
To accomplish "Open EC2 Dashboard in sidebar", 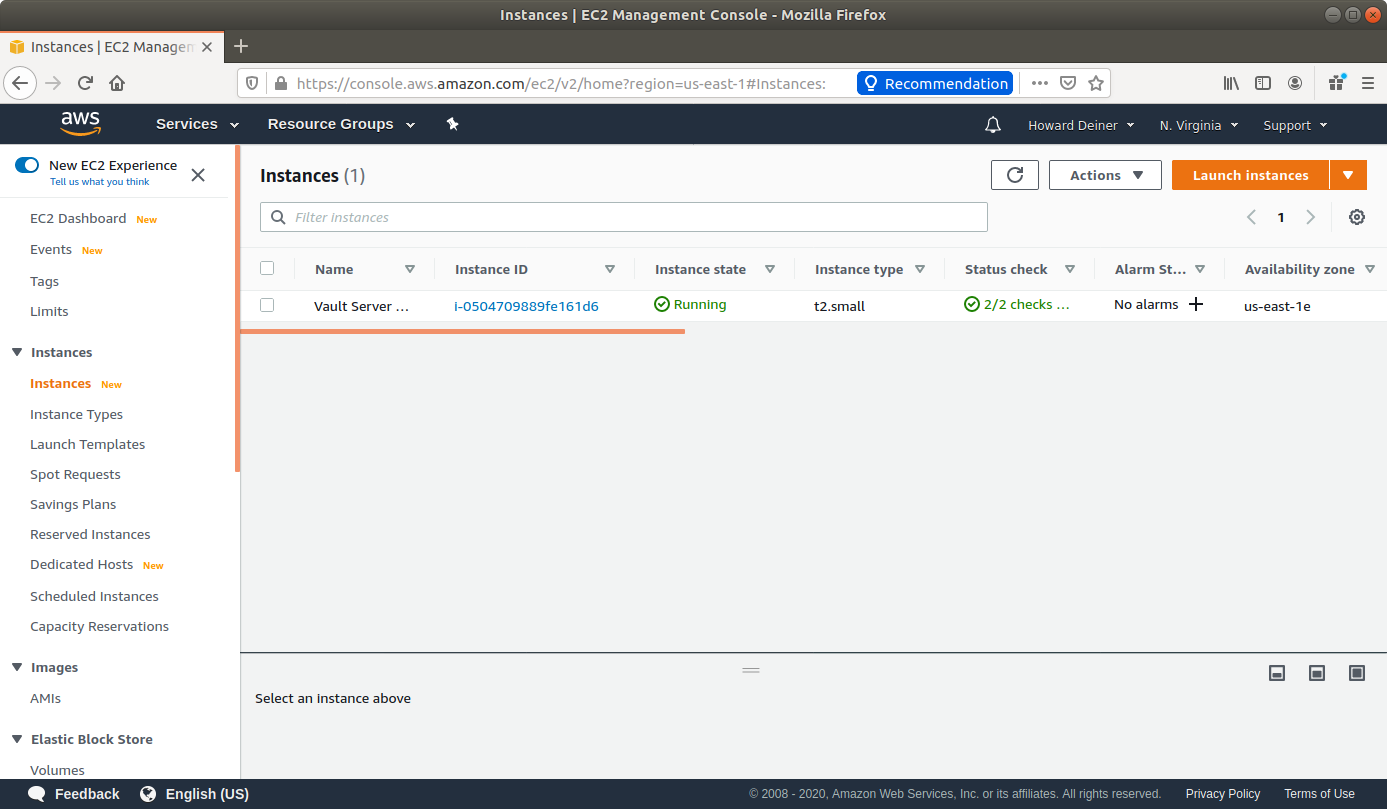I will click(x=78, y=218).
